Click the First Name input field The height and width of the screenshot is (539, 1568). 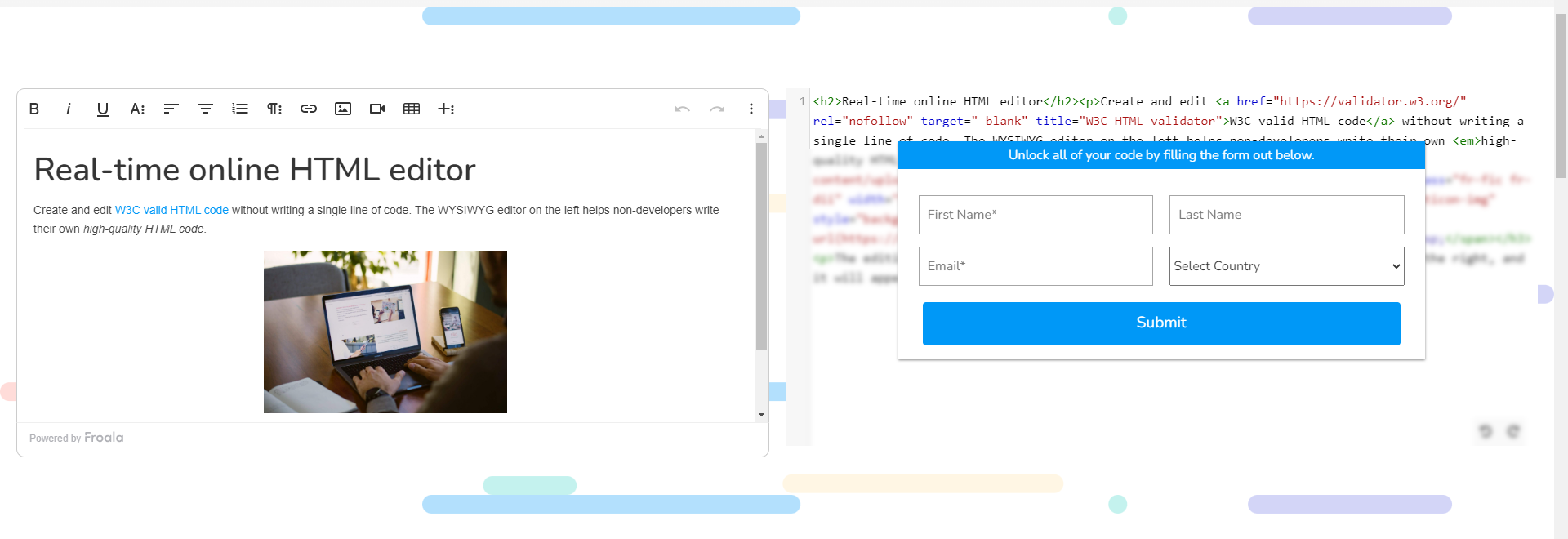1036,215
